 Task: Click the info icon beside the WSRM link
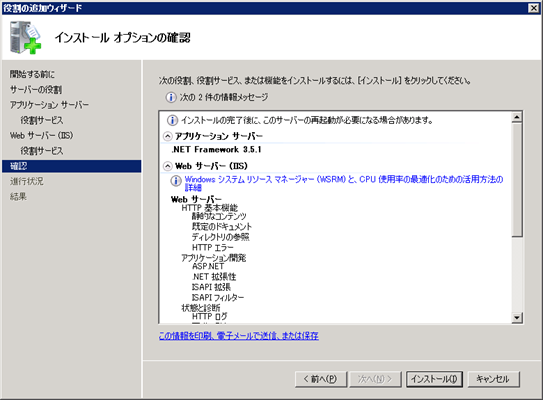coord(176,180)
